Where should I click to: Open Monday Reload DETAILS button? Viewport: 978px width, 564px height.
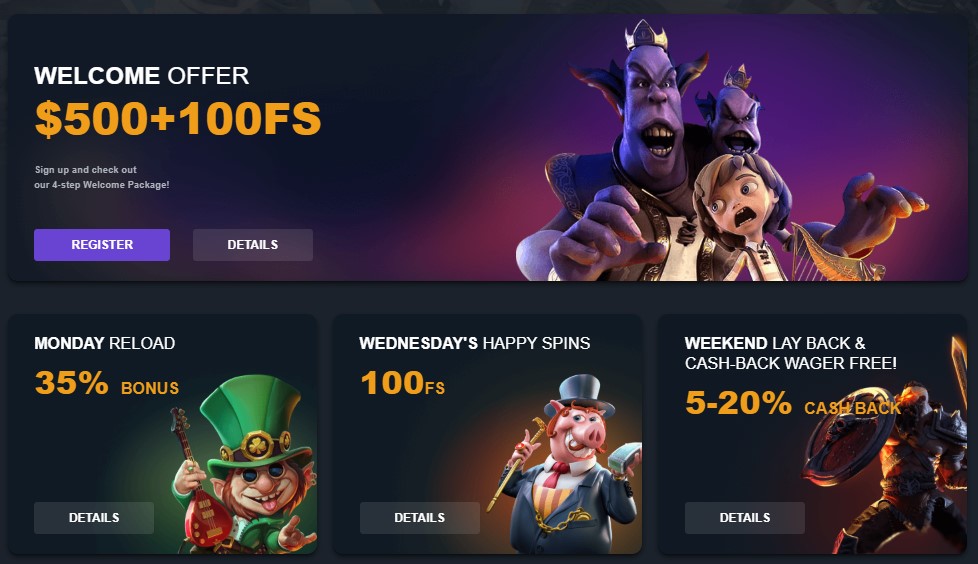[x=94, y=518]
